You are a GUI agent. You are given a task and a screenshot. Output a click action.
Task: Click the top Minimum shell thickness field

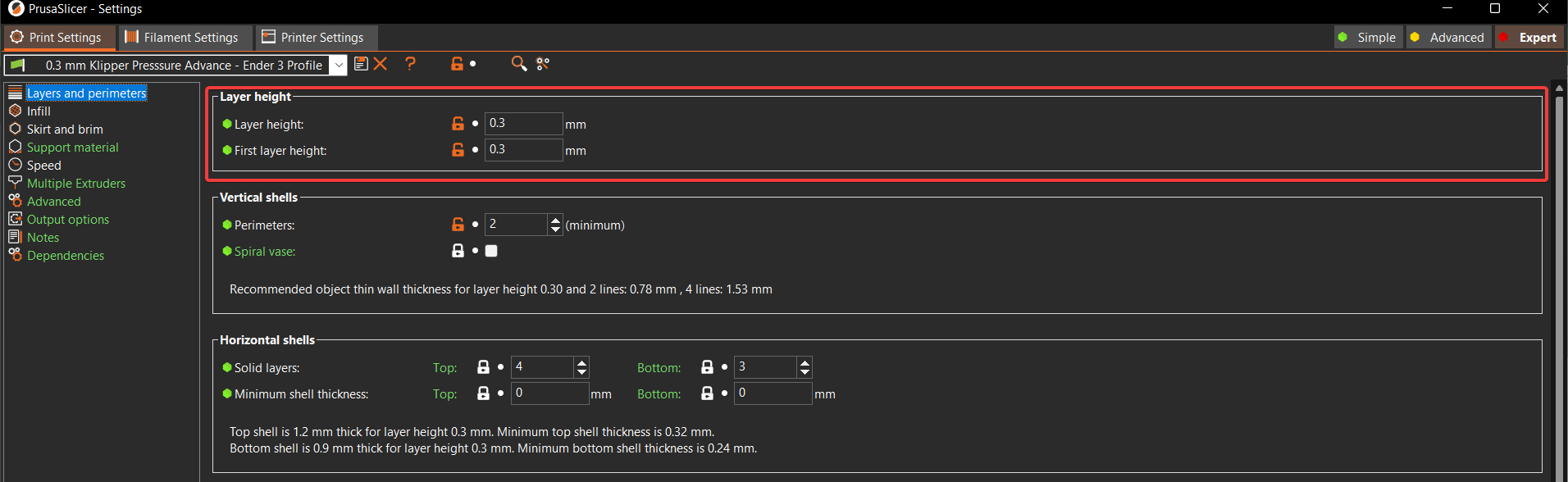549,393
